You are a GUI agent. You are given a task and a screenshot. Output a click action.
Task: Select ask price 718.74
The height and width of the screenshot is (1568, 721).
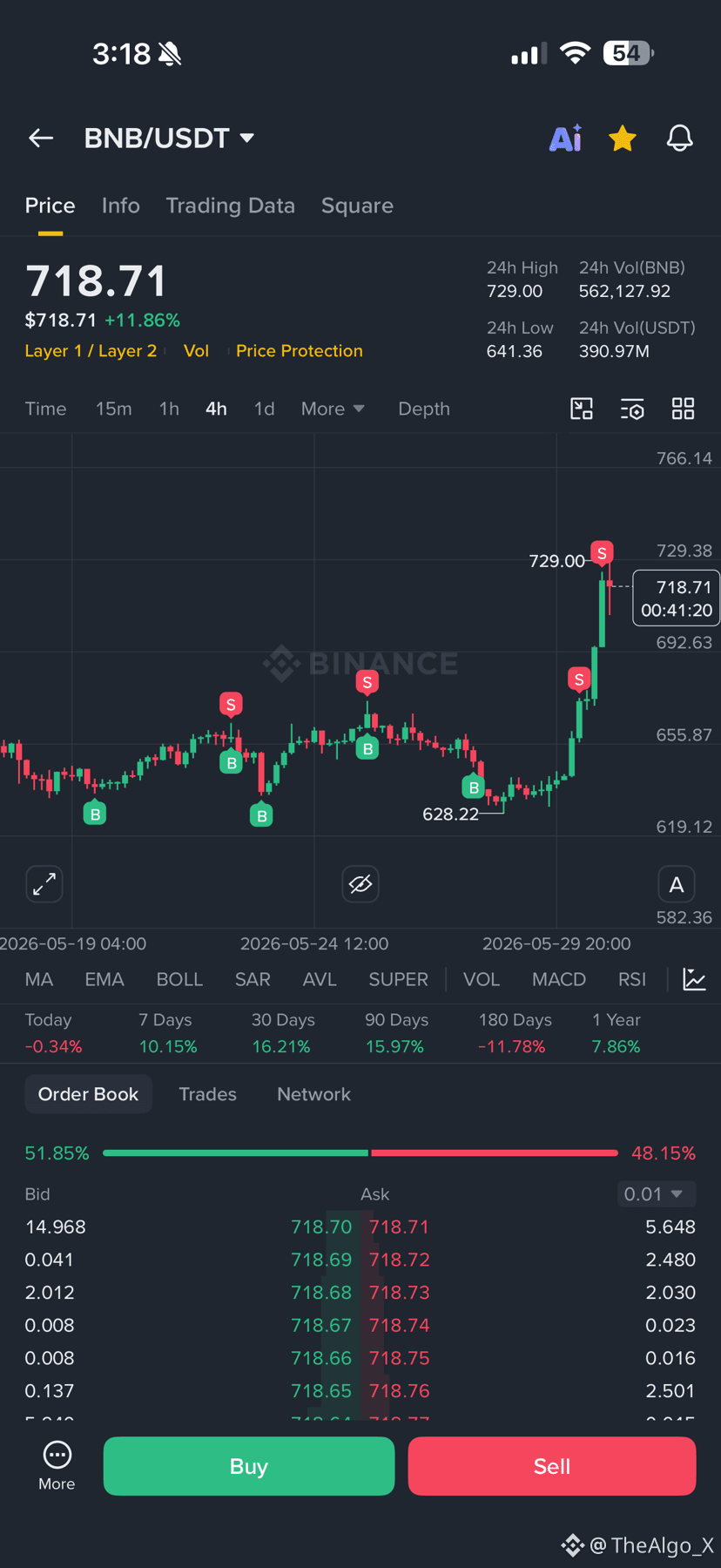click(x=399, y=1325)
